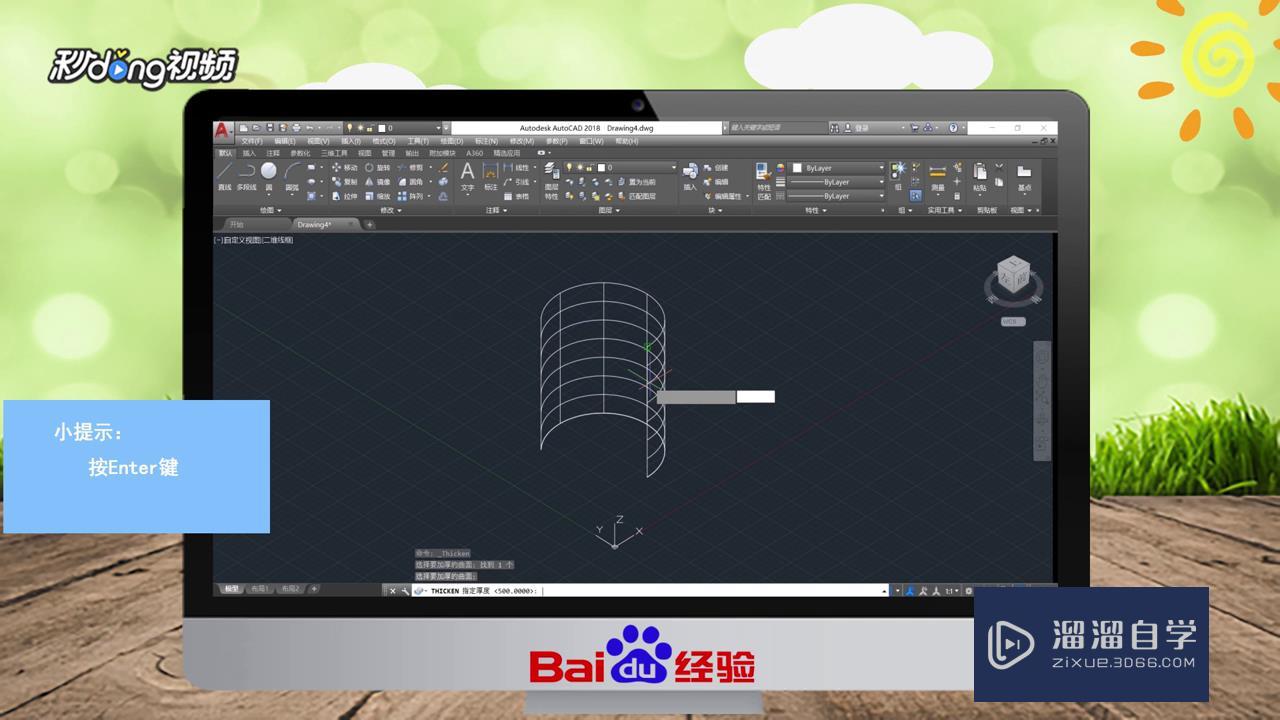Choose the Array (阵列) tool
This screenshot has height=720, width=1280.
click(x=412, y=197)
